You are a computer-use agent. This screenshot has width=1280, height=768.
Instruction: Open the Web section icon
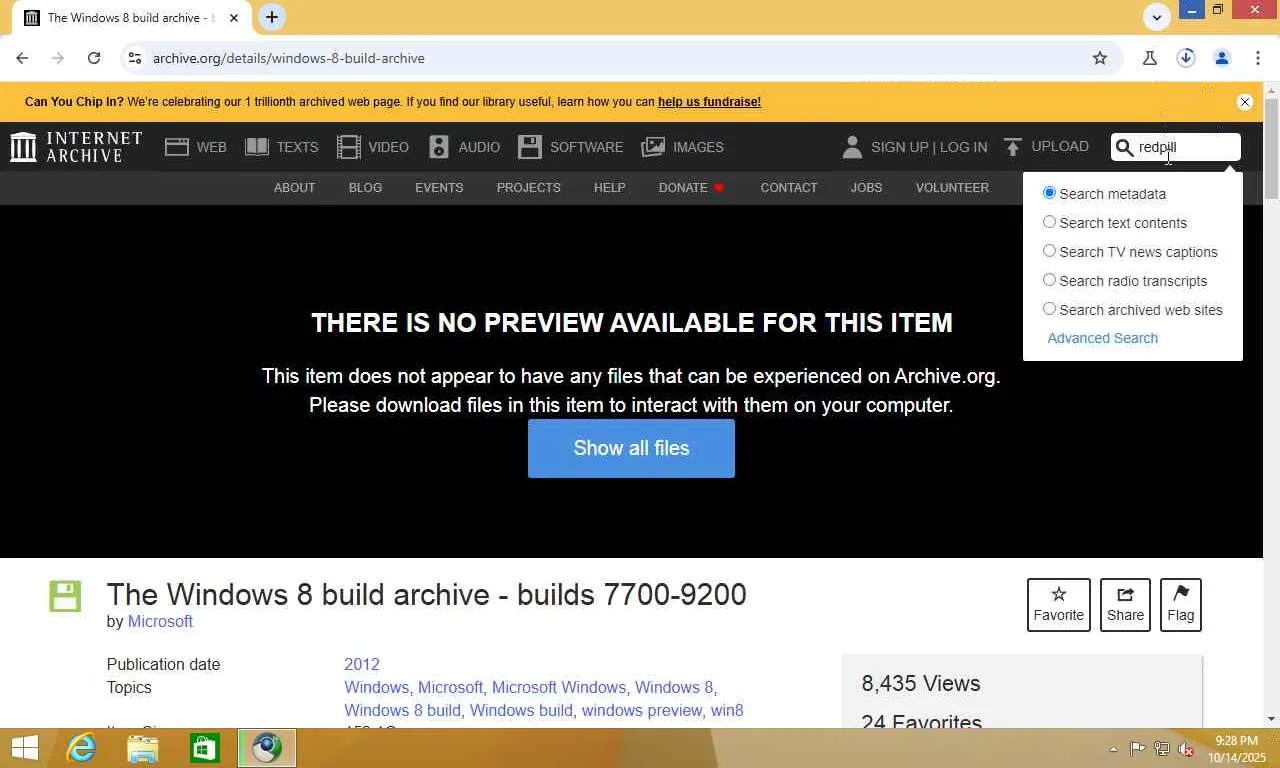pos(177,147)
